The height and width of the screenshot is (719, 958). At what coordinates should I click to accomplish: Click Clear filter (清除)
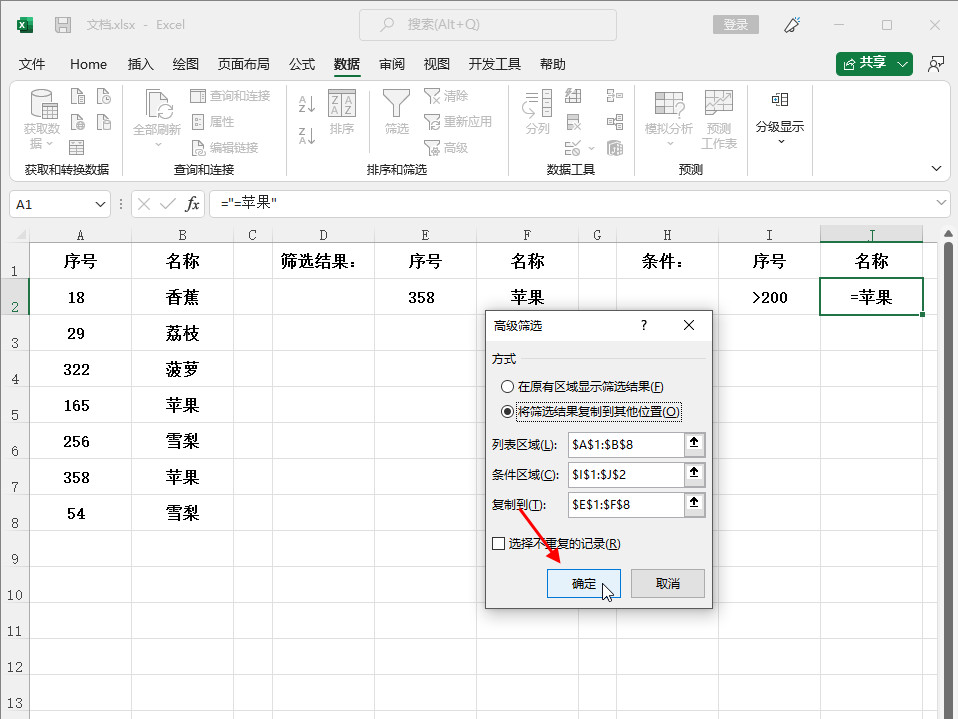[446, 96]
